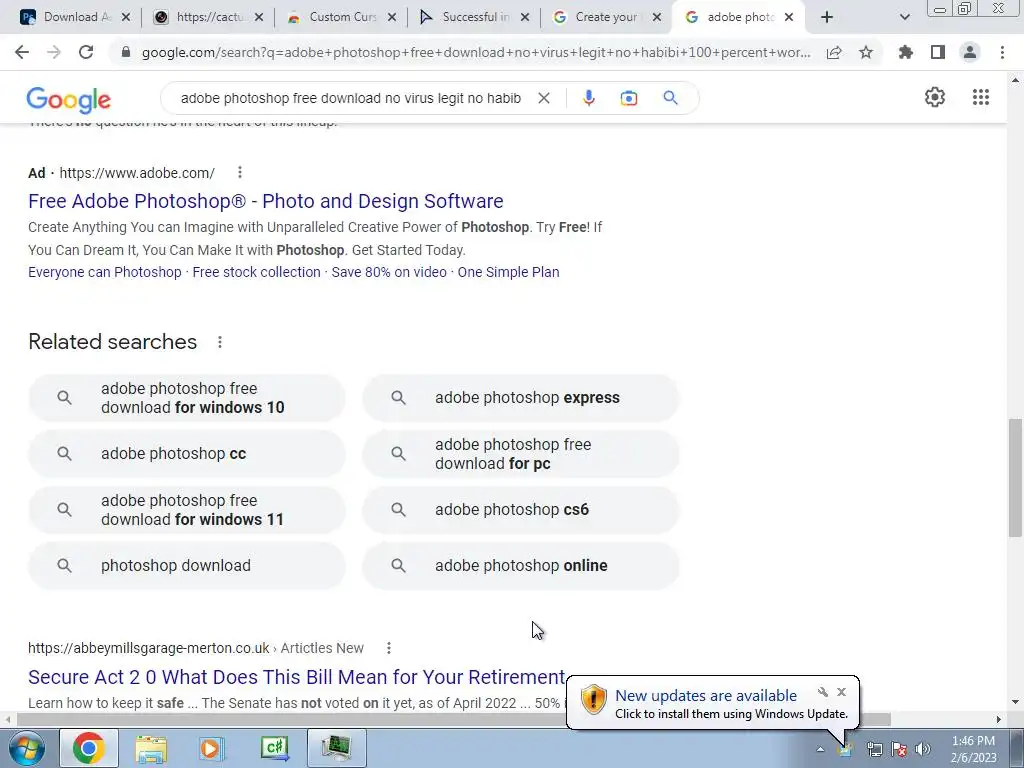The width and height of the screenshot is (1024, 768).
Task: Open the C# application in taskbar
Action: (x=274, y=748)
